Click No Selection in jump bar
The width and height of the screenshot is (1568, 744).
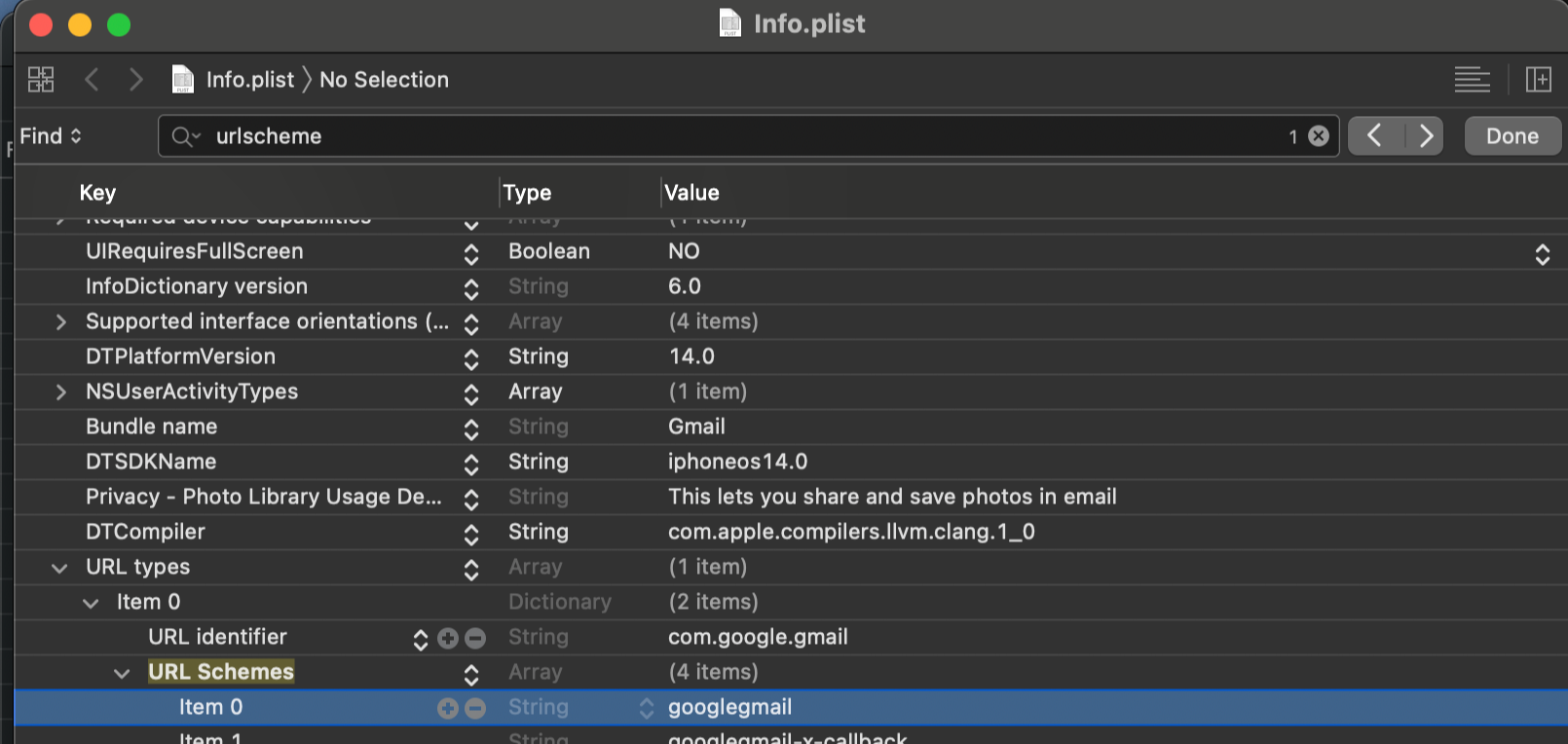[385, 80]
